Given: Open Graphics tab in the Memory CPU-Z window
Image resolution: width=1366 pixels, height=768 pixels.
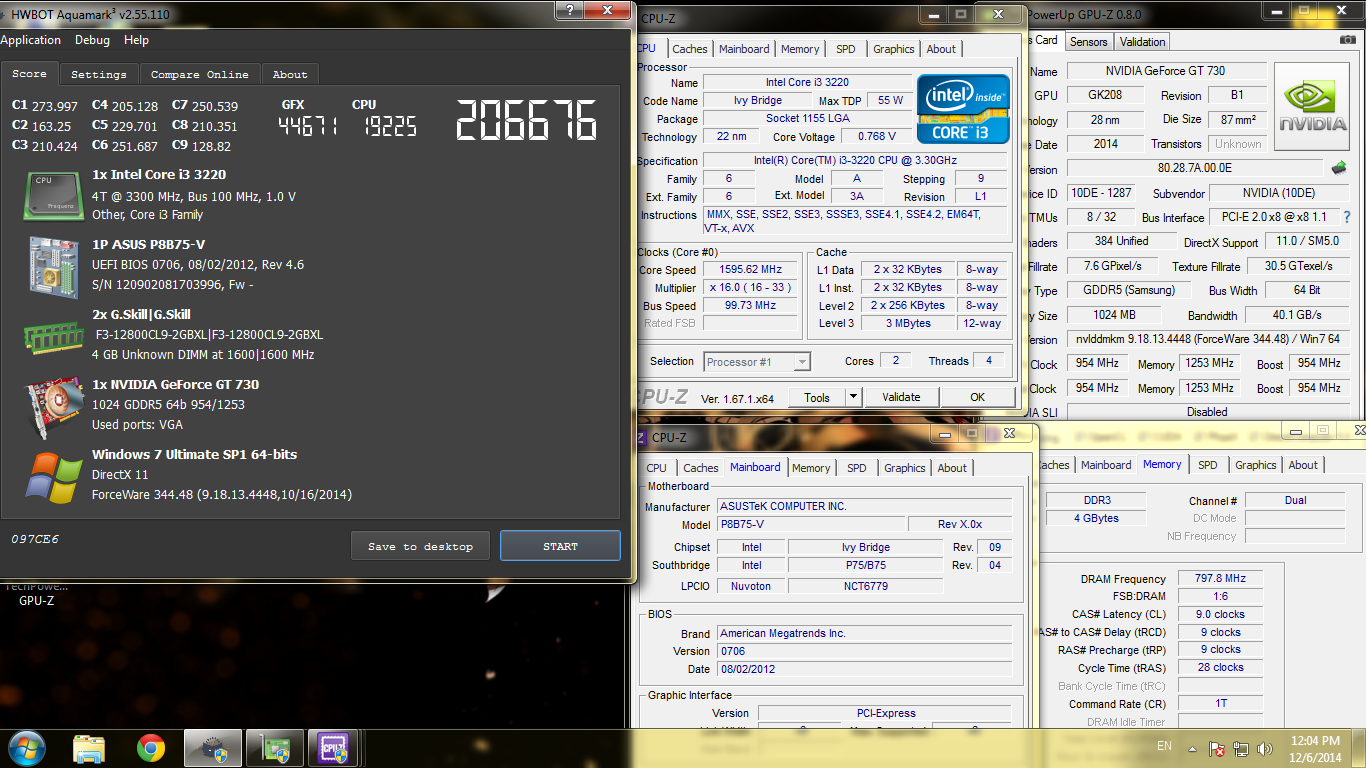Looking at the screenshot, I should point(1256,465).
